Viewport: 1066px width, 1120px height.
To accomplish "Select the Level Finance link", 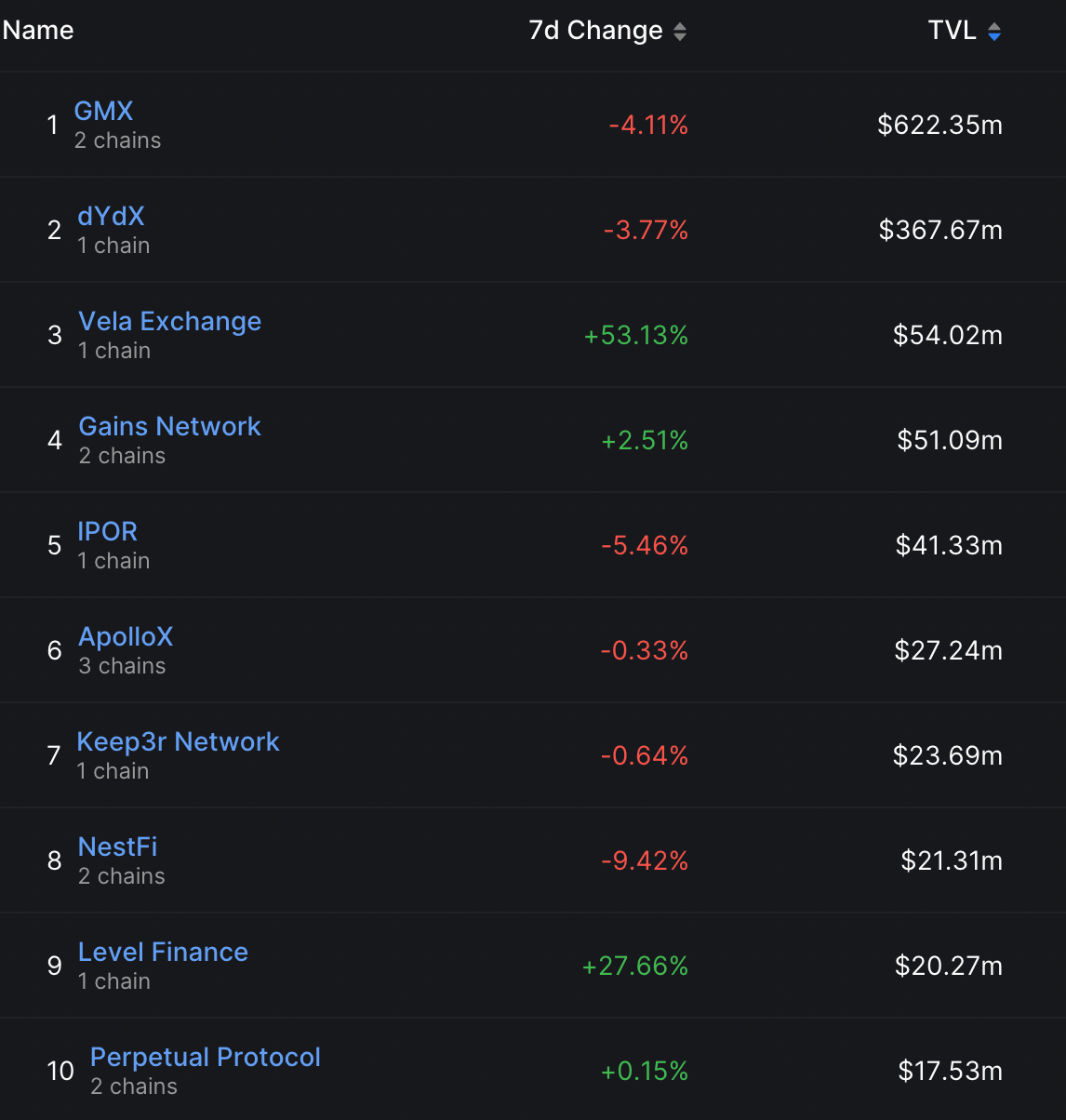I will pos(163,952).
